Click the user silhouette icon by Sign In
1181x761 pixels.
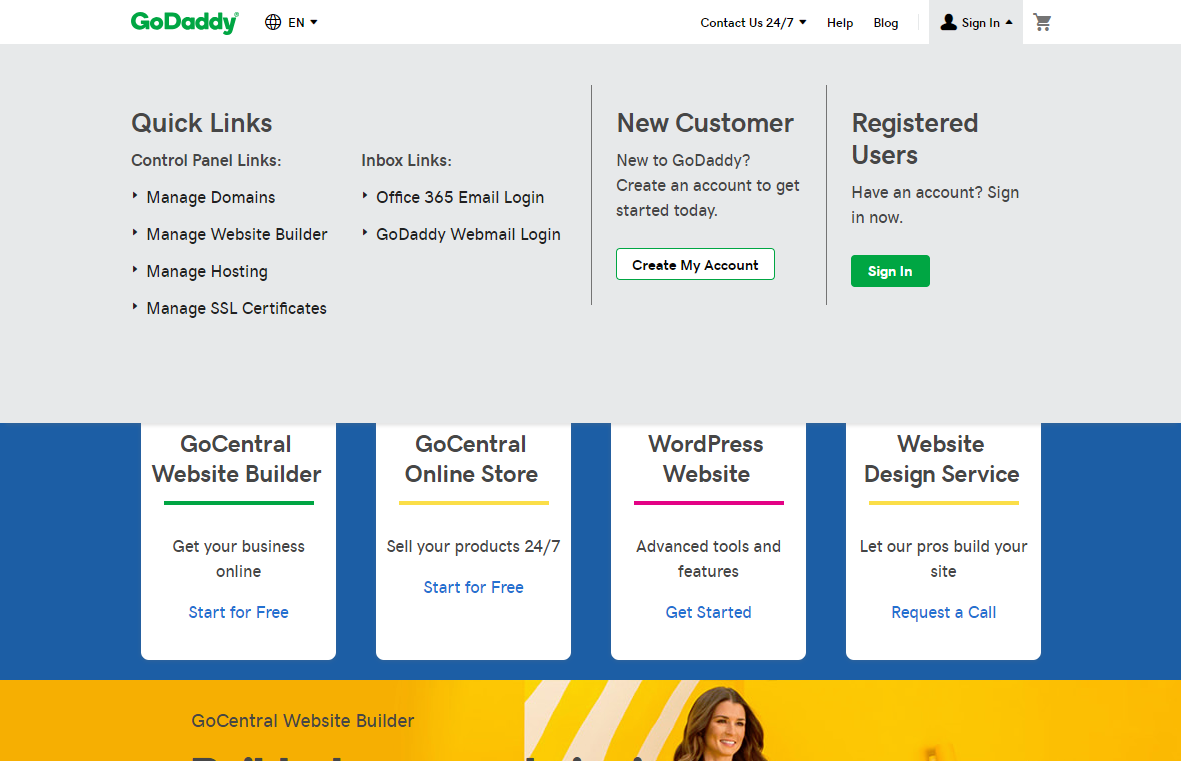tap(948, 23)
